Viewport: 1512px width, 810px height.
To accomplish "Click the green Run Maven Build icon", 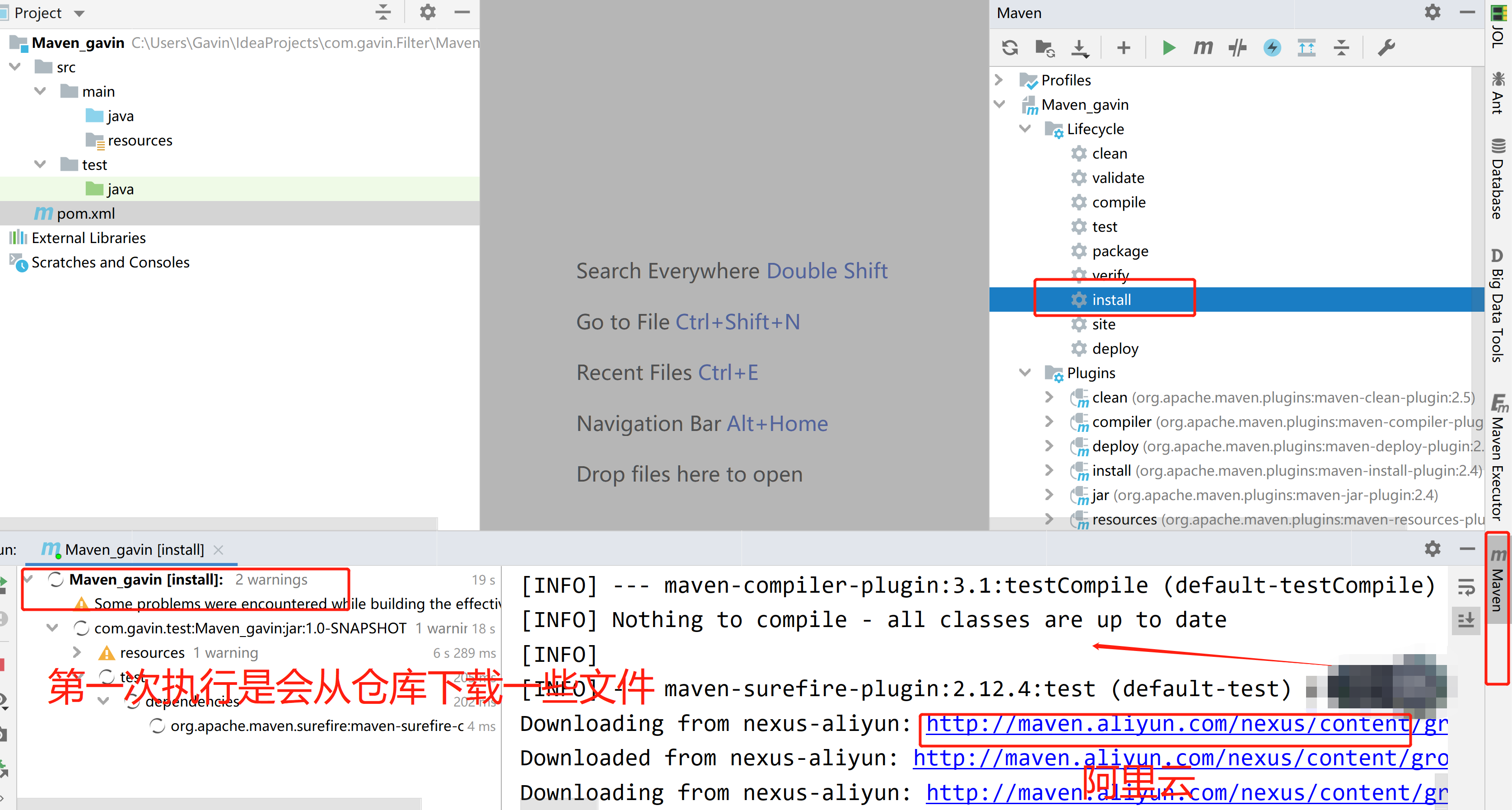I will (1168, 47).
